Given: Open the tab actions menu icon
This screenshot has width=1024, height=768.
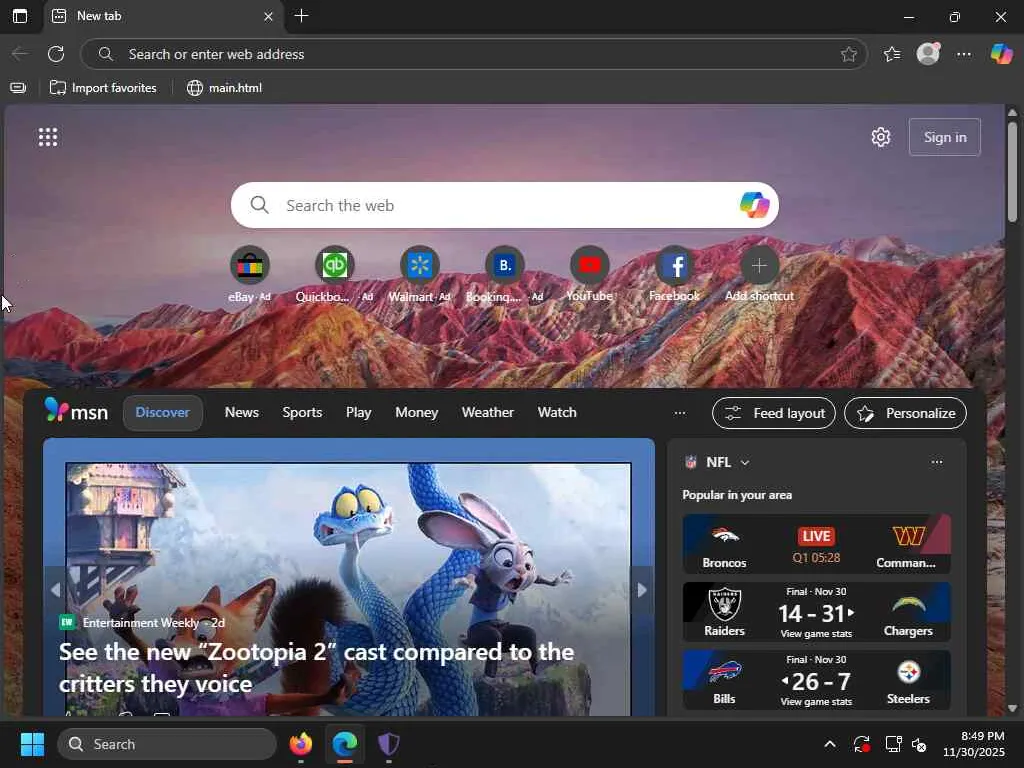Looking at the screenshot, I should [x=20, y=16].
